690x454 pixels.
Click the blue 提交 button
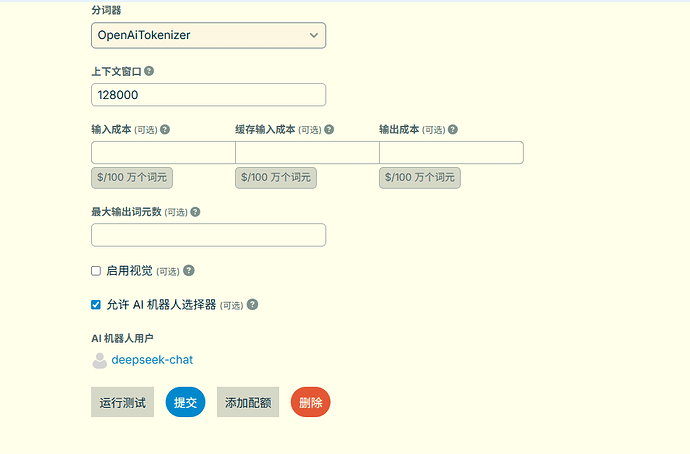click(185, 402)
